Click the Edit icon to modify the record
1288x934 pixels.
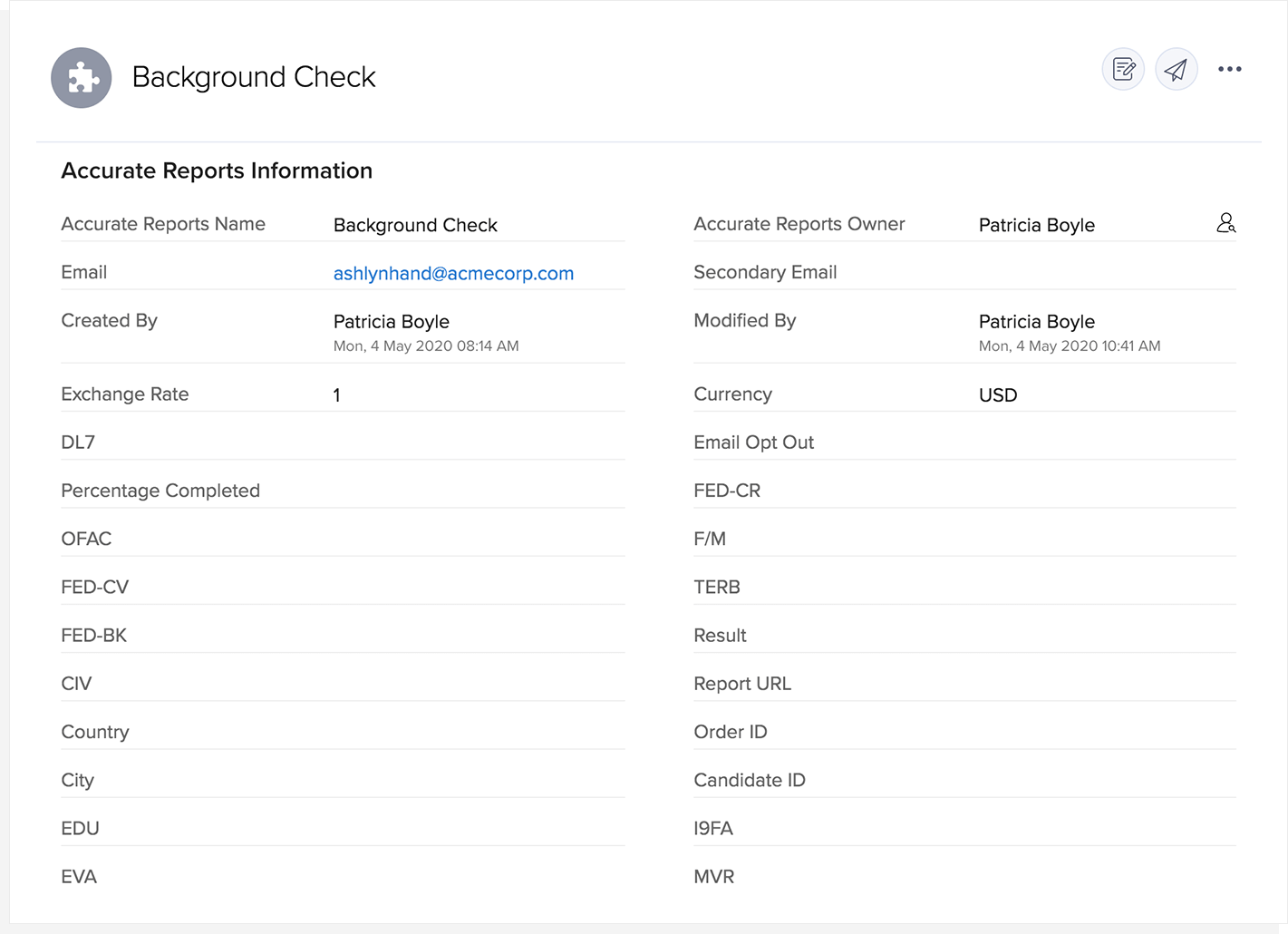(x=1122, y=69)
